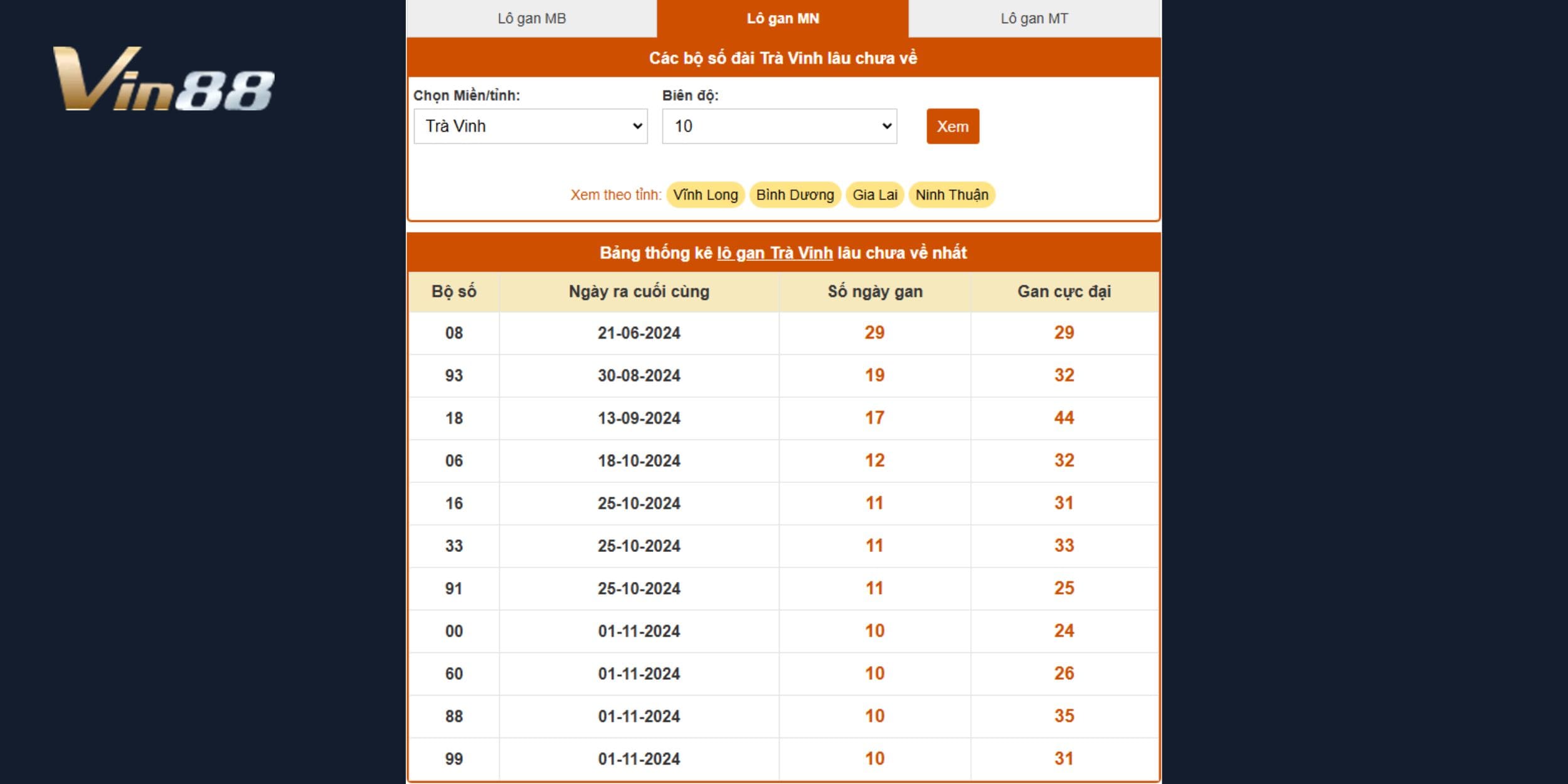The width and height of the screenshot is (1568, 784).
Task: Select number 18 in Bộ số column
Action: pos(454,418)
